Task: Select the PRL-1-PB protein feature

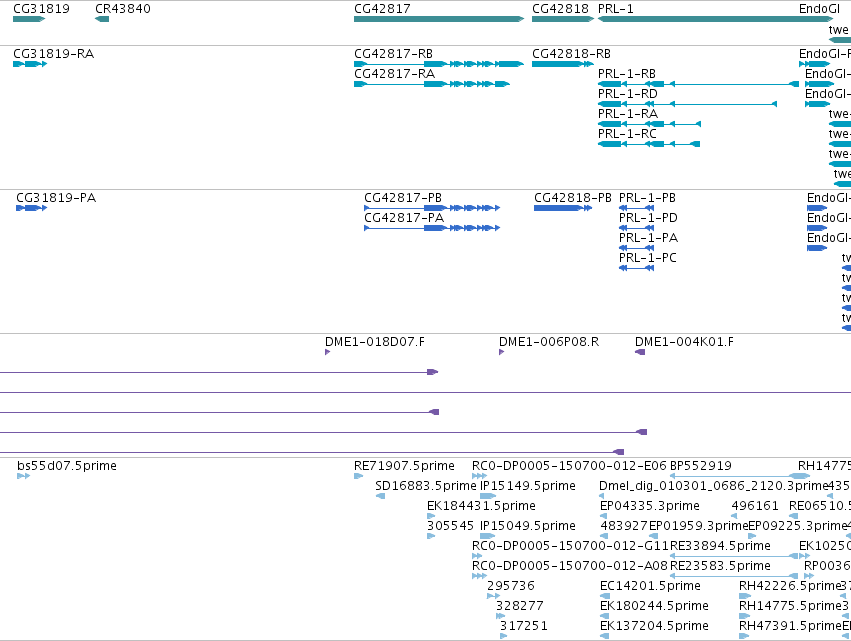Action: (x=636, y=208)
